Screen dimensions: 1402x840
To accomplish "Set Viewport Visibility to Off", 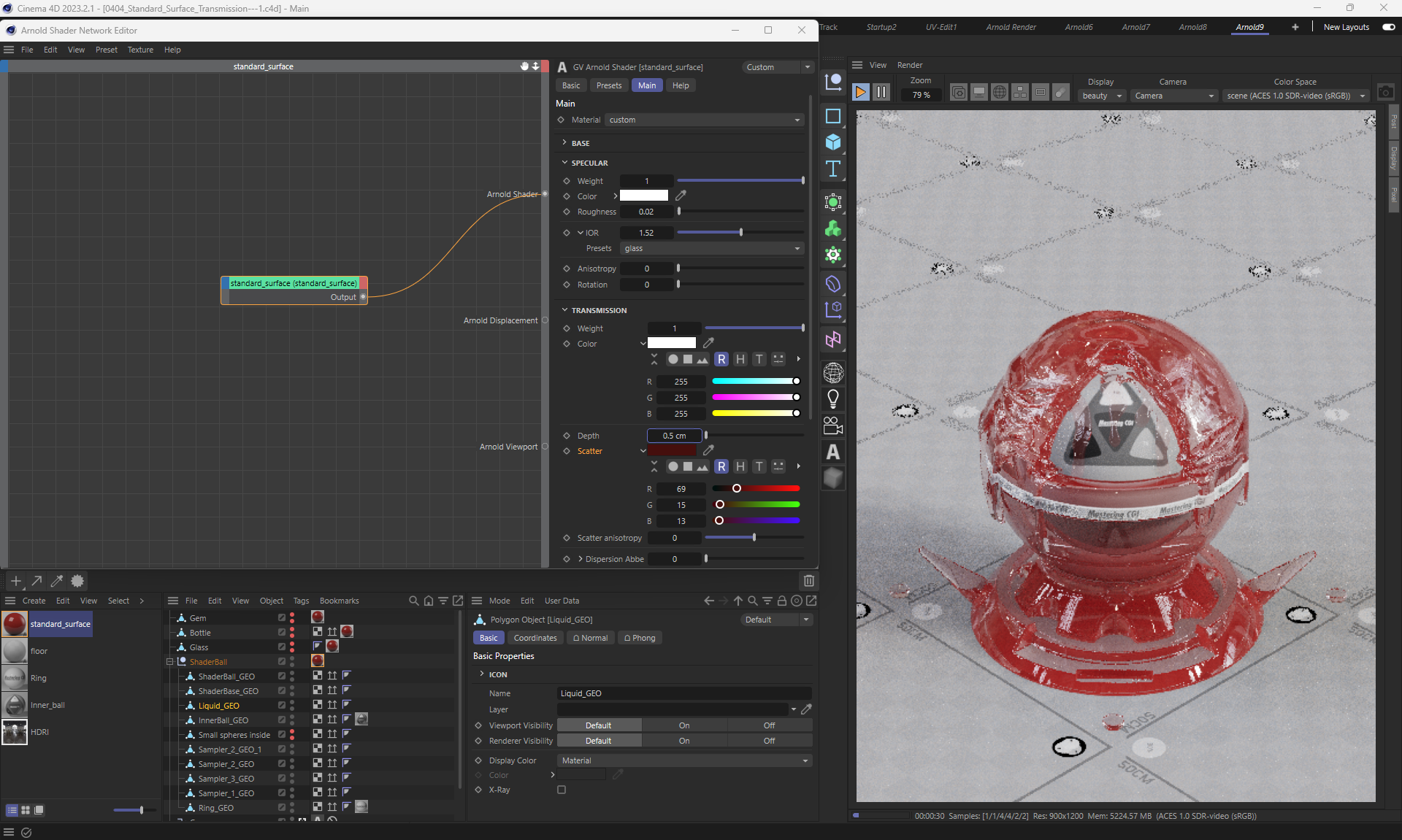I will (769, 725).
